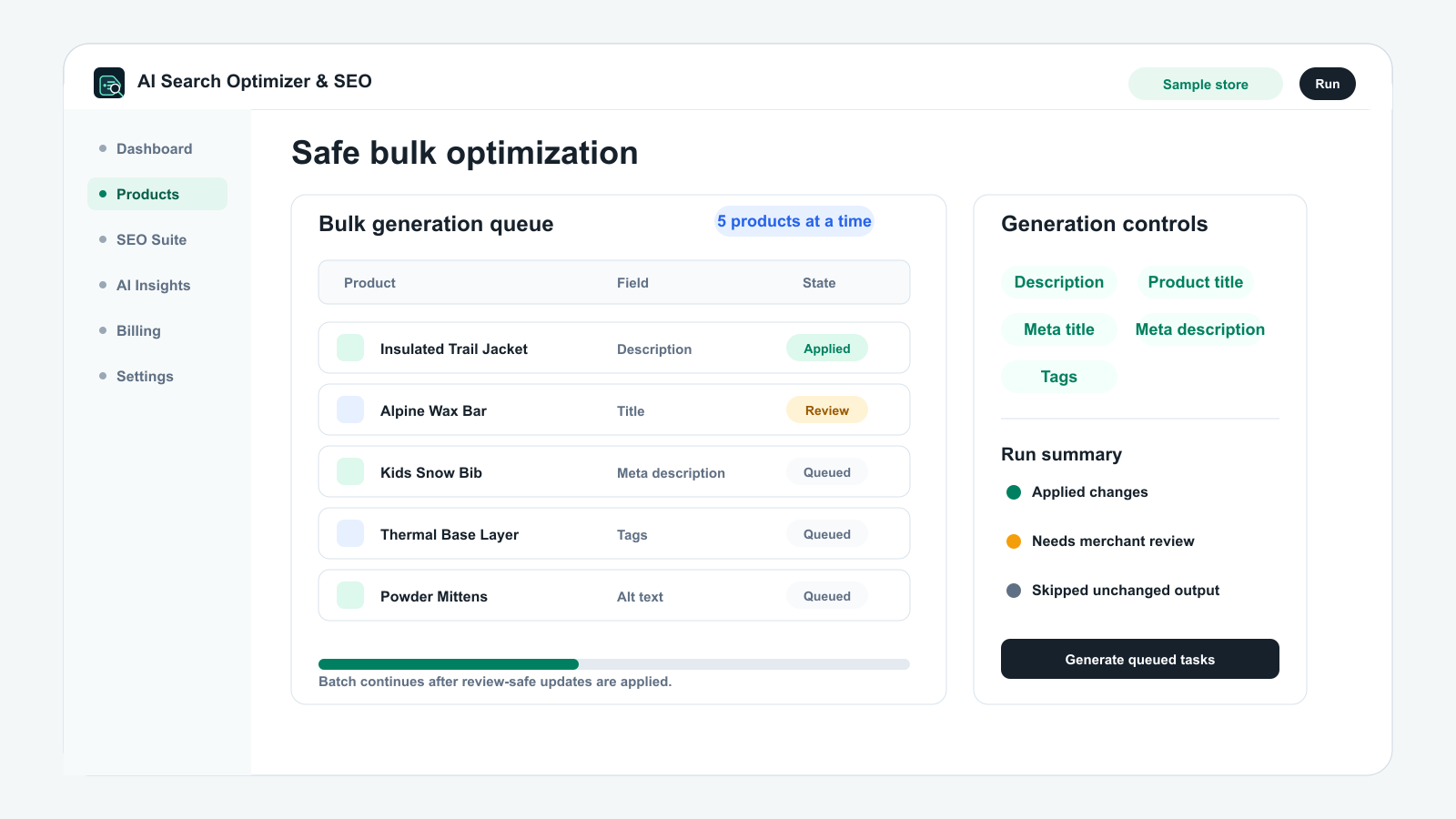Click the Applied state badge
The image size is (1456, 819).
(x=827, y=349)
